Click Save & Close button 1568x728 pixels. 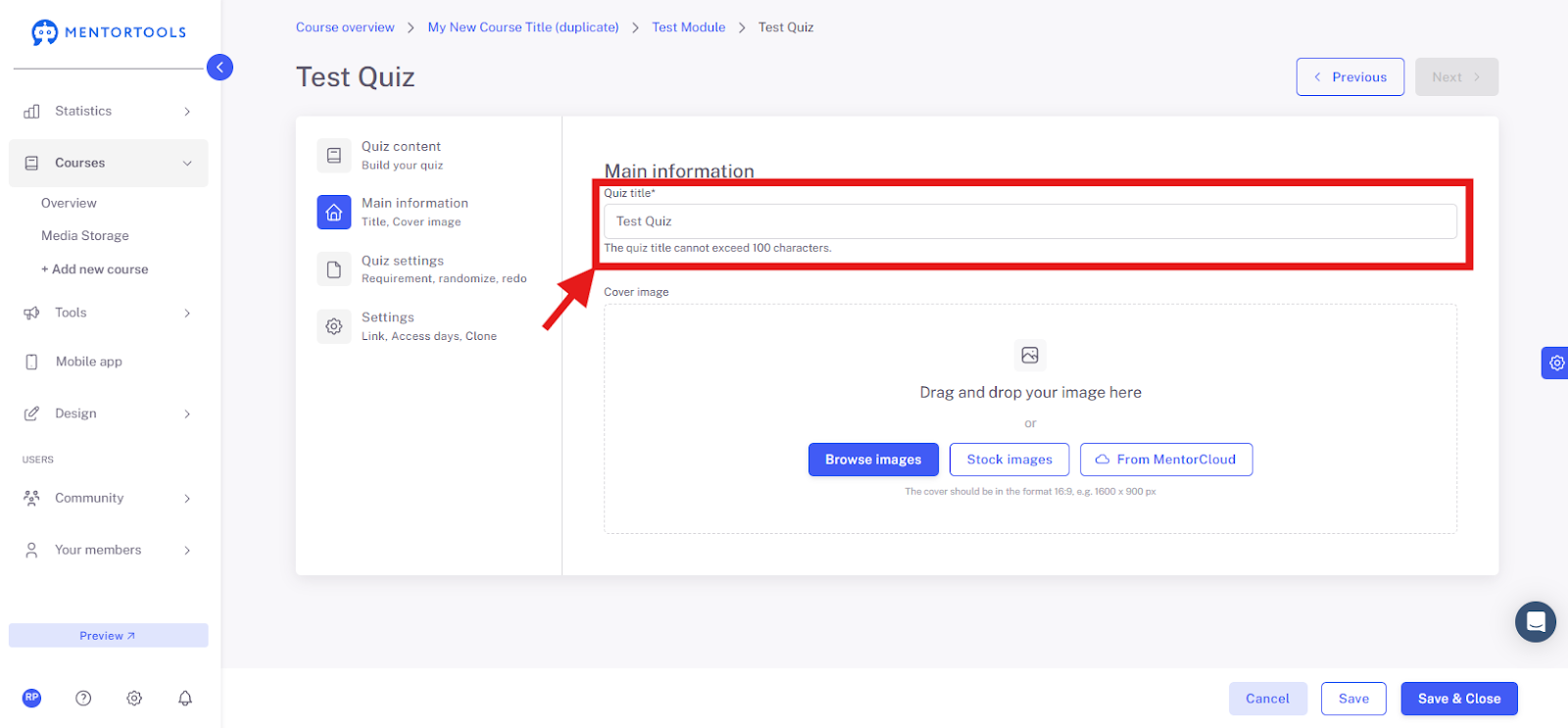1459,699
